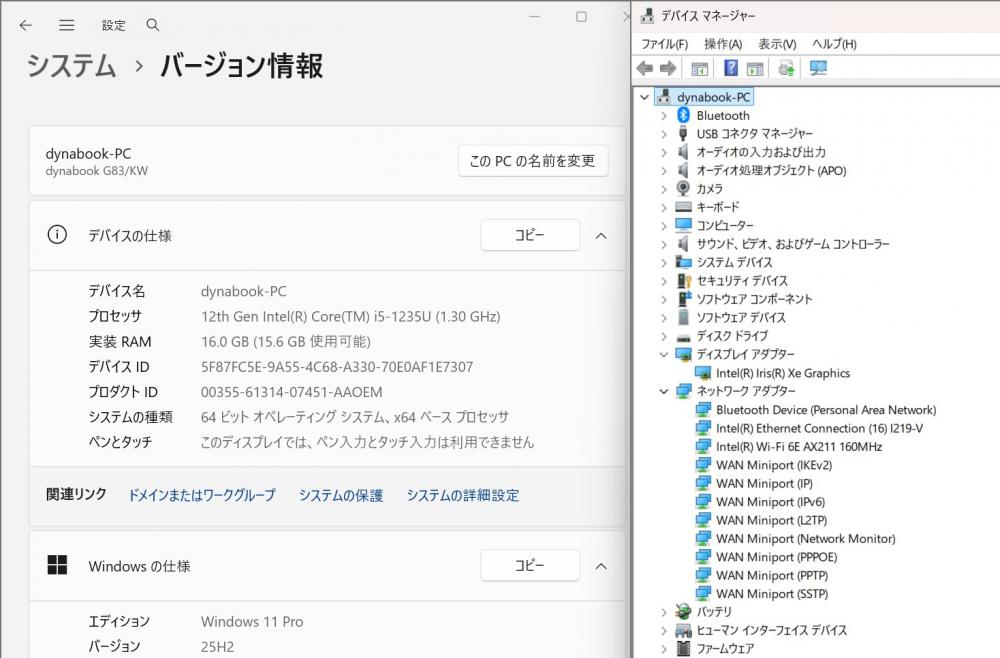This screenshot has height=658, width=1000.
Task: Click the Intel Iris Xe Graphics adapter icon
Action: point(703,373)
